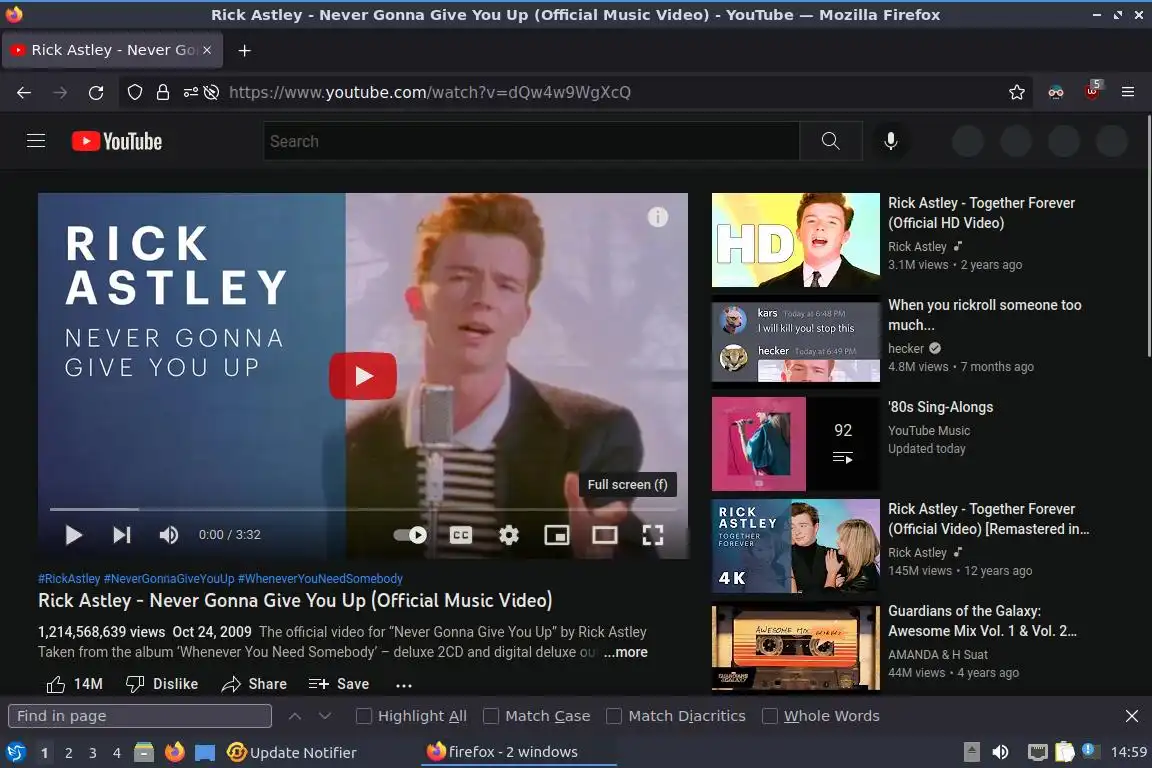Viewport: 1152px width, 768px height.
Task: Submit search with the magnifier button
Action: [831, 141]
